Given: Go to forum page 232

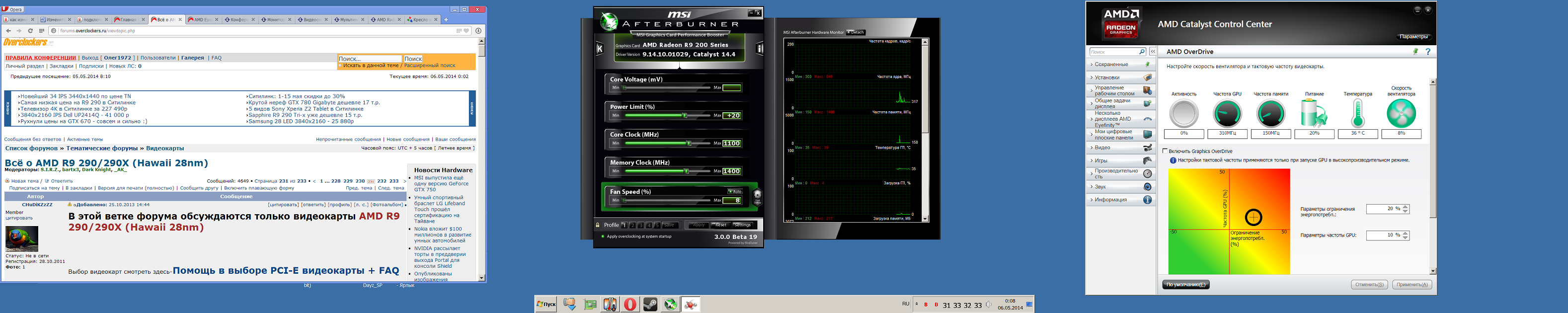Looking at the screenshot, I should (x=382, y=181).
